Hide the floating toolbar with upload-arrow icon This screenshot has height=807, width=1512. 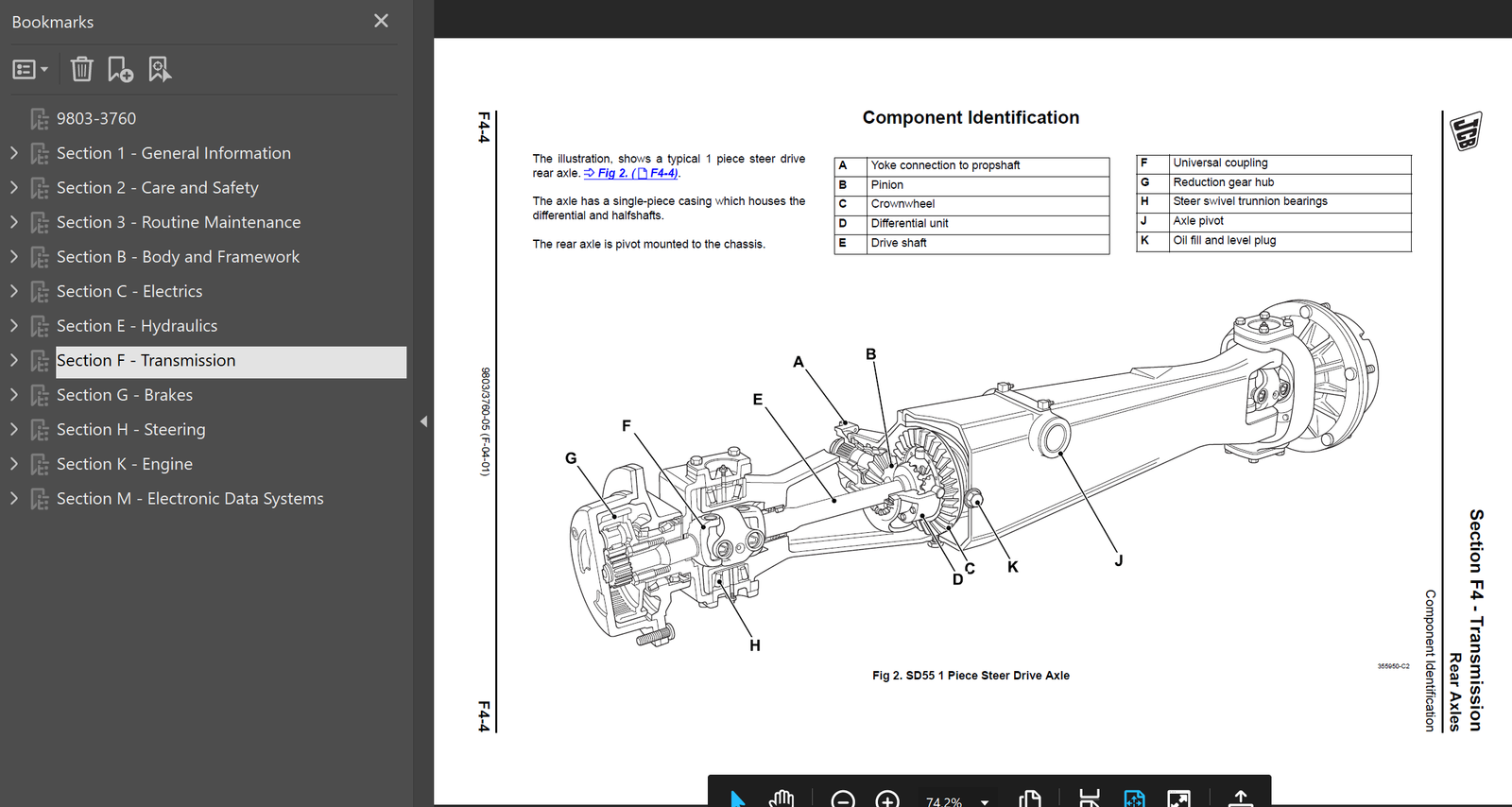(x=1241, y=799)
